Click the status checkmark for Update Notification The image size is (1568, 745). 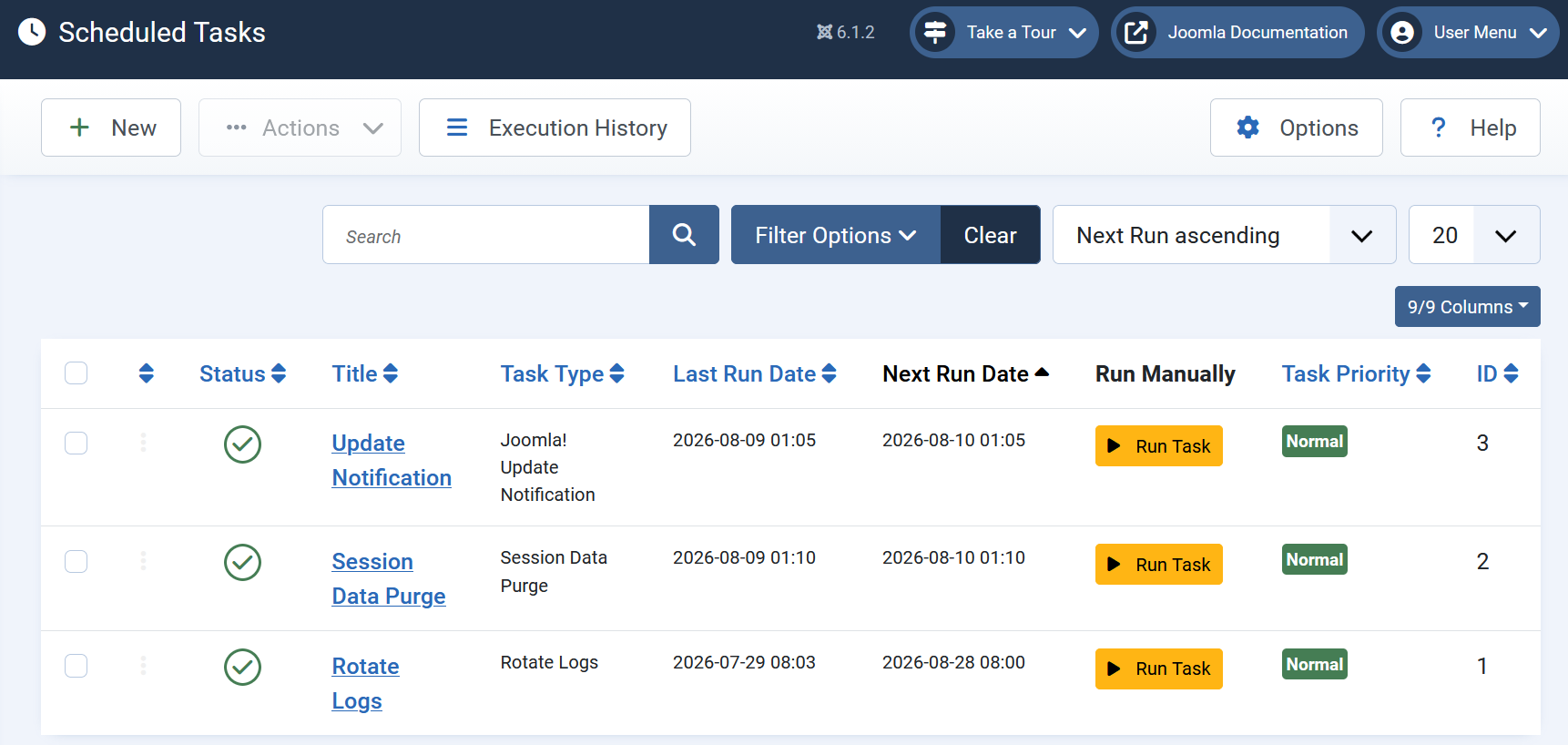point(242,444)
